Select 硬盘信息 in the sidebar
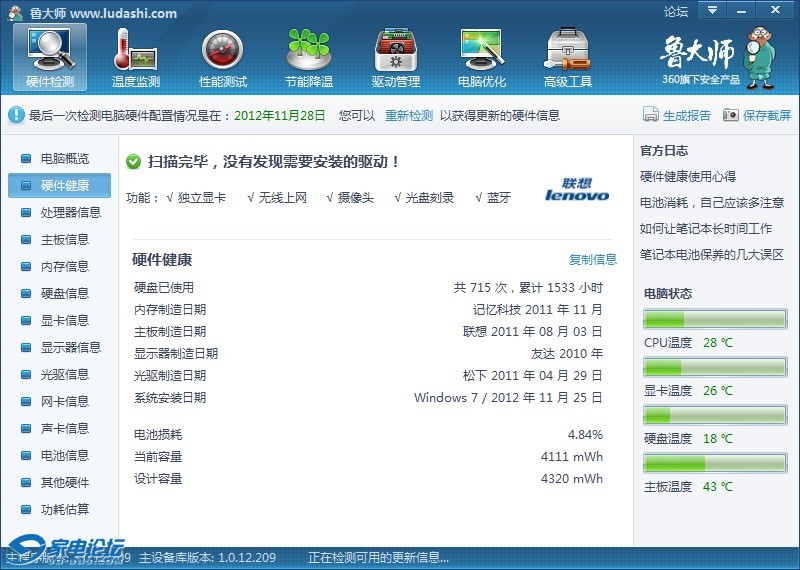This screenshot has height=570, width=800. (x=64, y=293)
